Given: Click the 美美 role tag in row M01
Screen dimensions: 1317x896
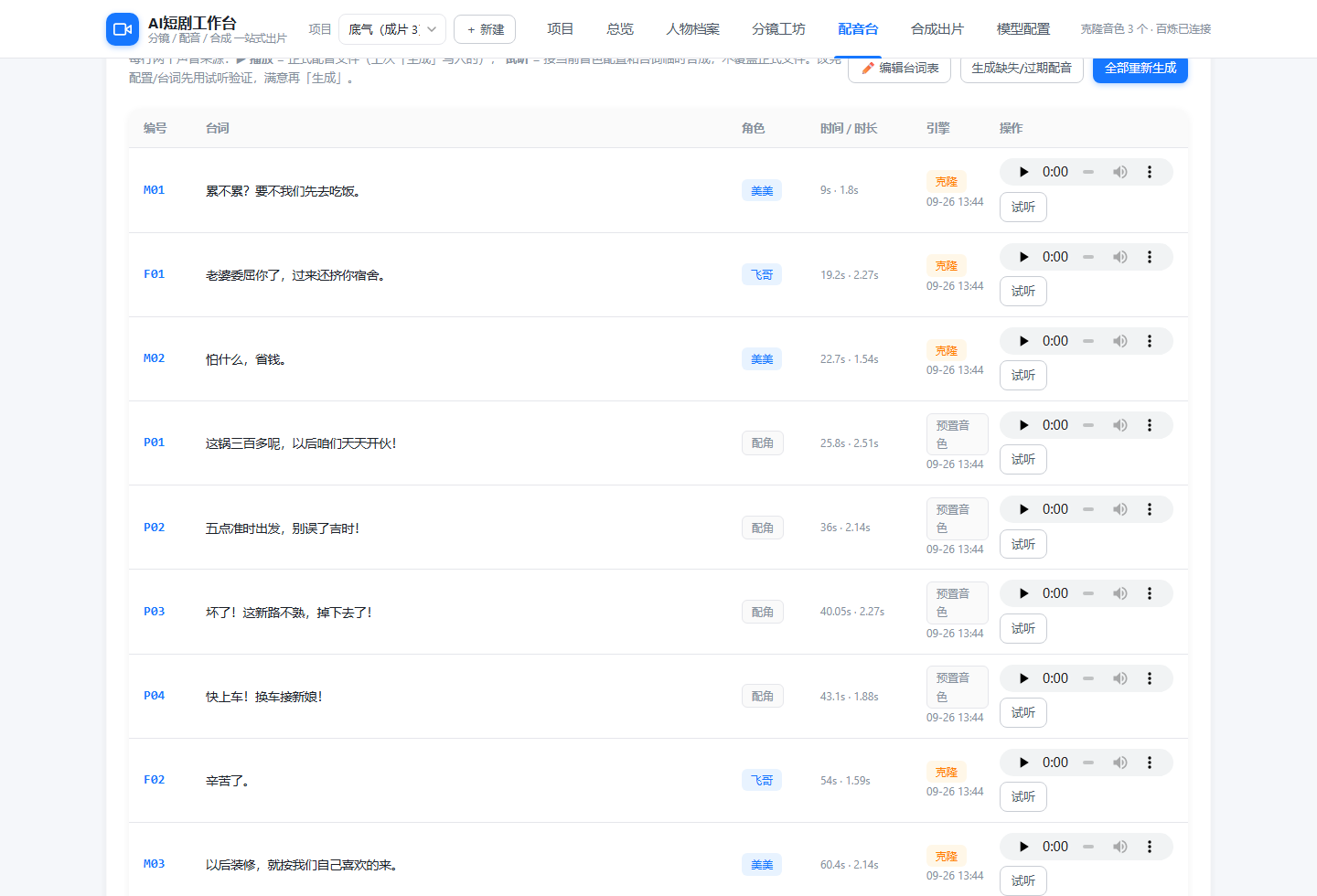Looking at the screenshot, I should [x=762, y=190].
